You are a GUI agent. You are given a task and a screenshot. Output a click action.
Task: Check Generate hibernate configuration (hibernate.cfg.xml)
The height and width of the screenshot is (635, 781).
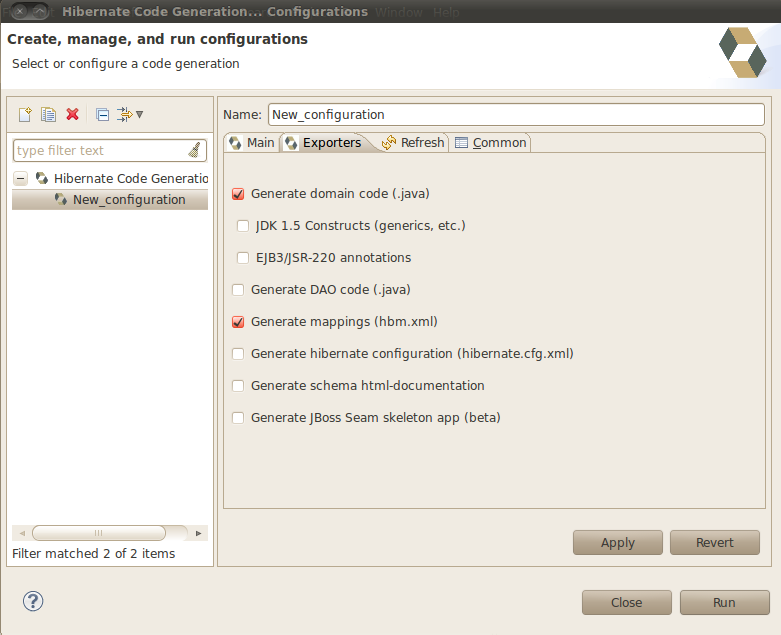point(238,354)
